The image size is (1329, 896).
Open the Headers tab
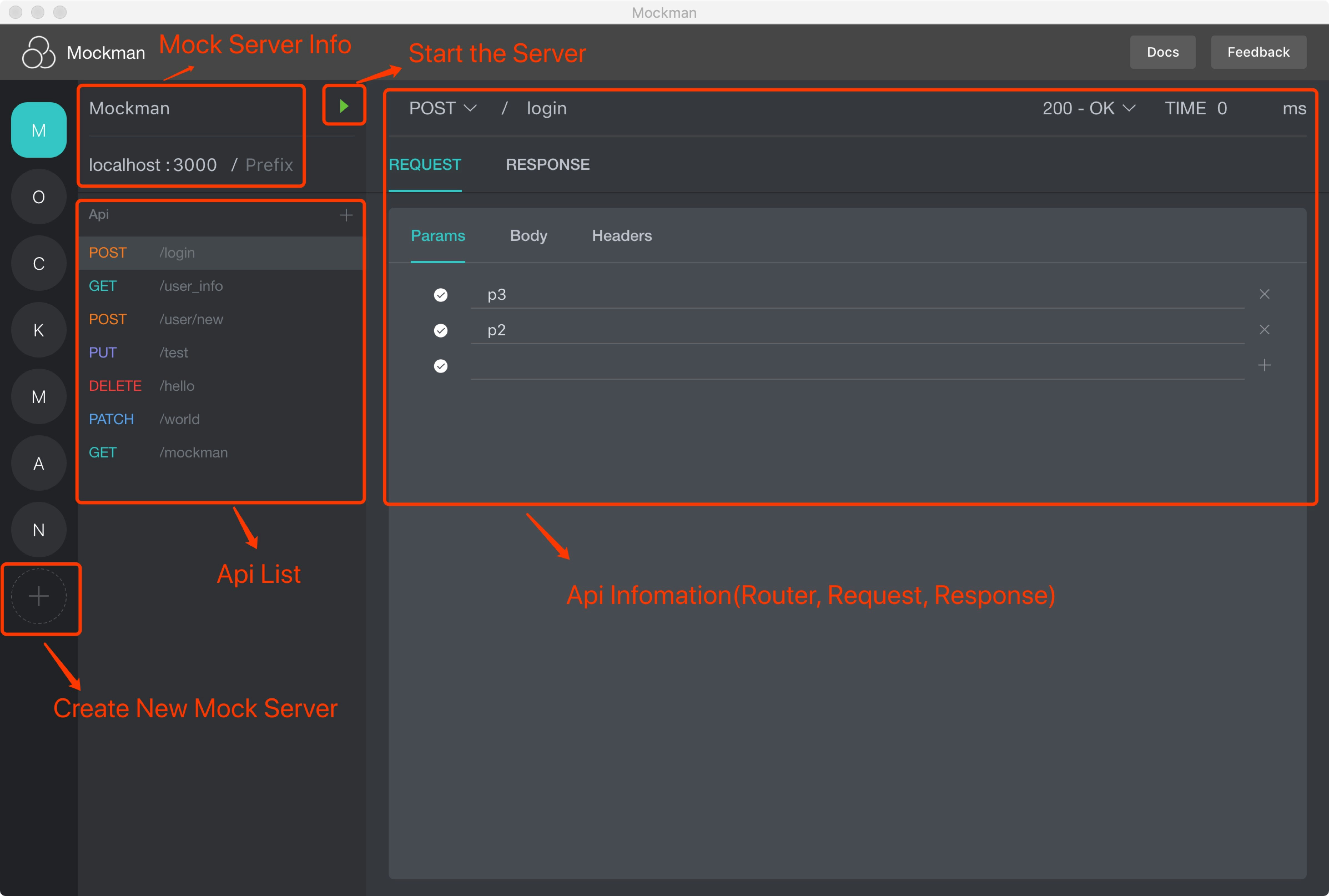tap(621, 235)
